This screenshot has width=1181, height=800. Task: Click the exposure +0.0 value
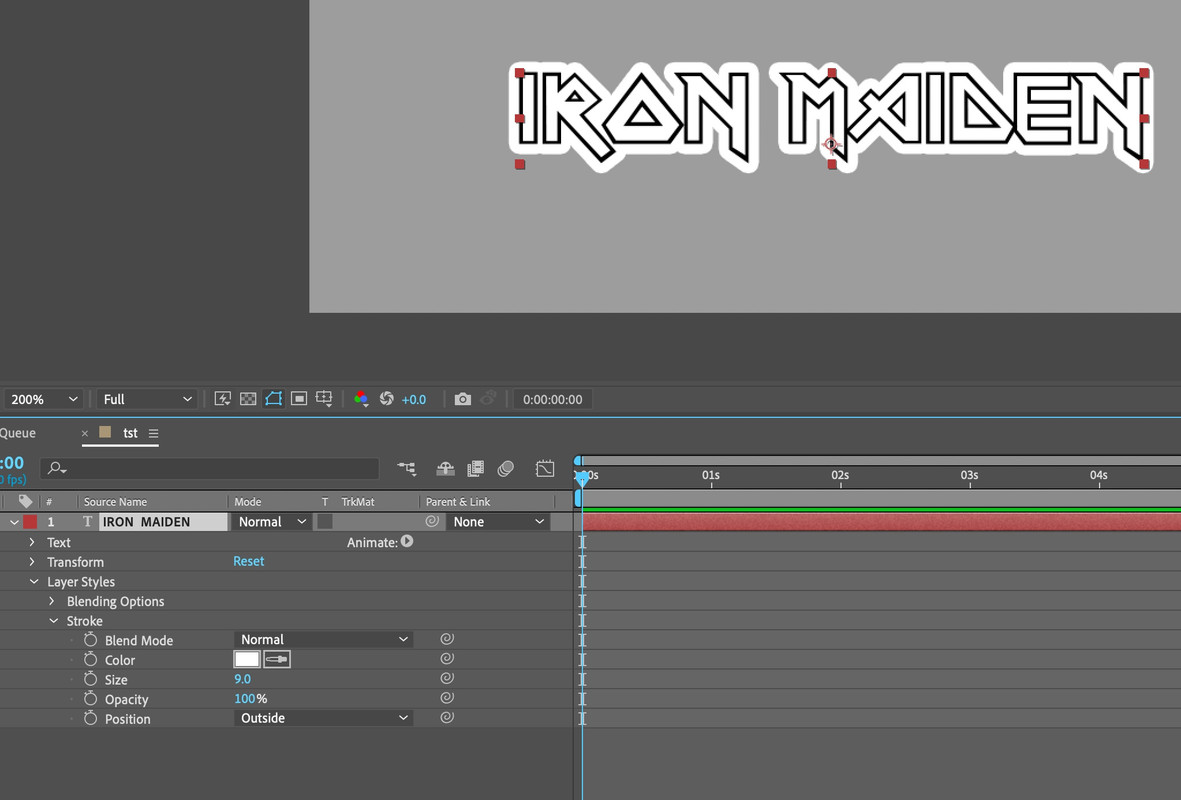414,399
